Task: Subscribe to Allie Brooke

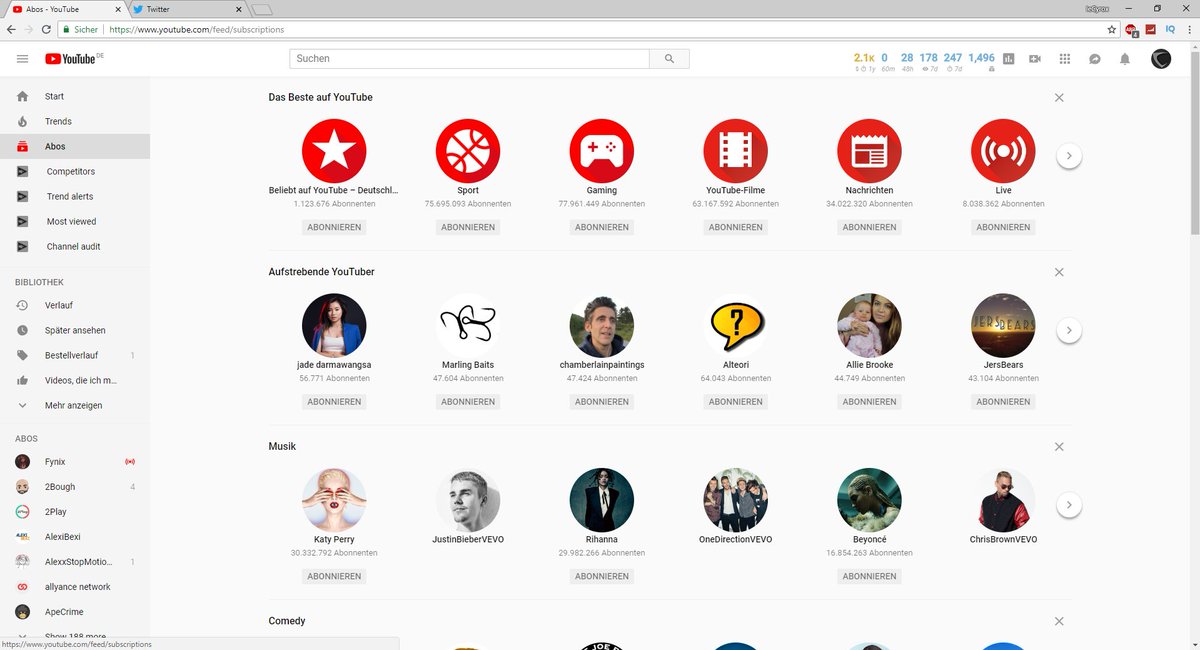Action: tap(869, 402)
